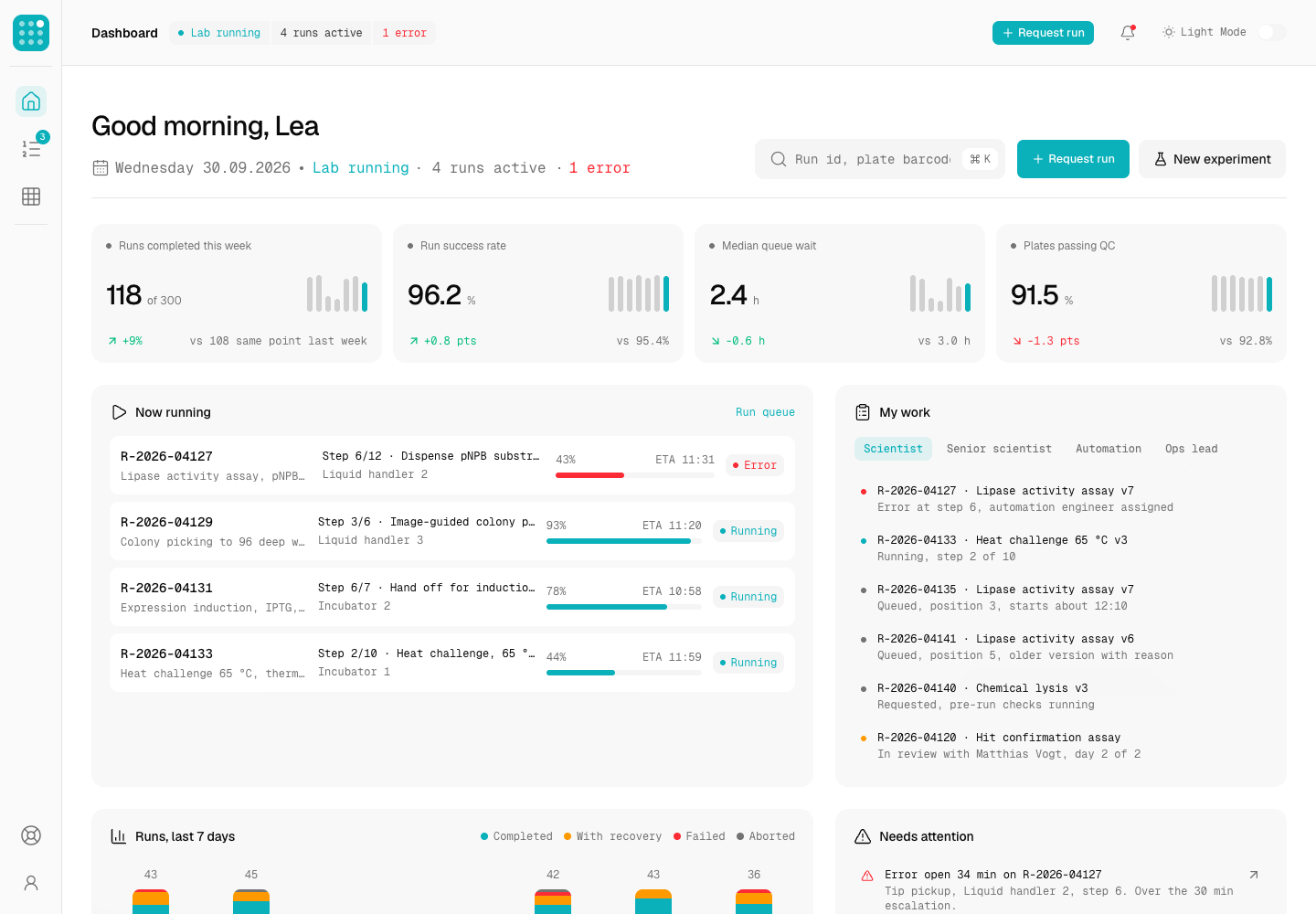Open the help lifebuoy icon in sidebar
The image size is (1316, 914).
[x=31, y=835]
